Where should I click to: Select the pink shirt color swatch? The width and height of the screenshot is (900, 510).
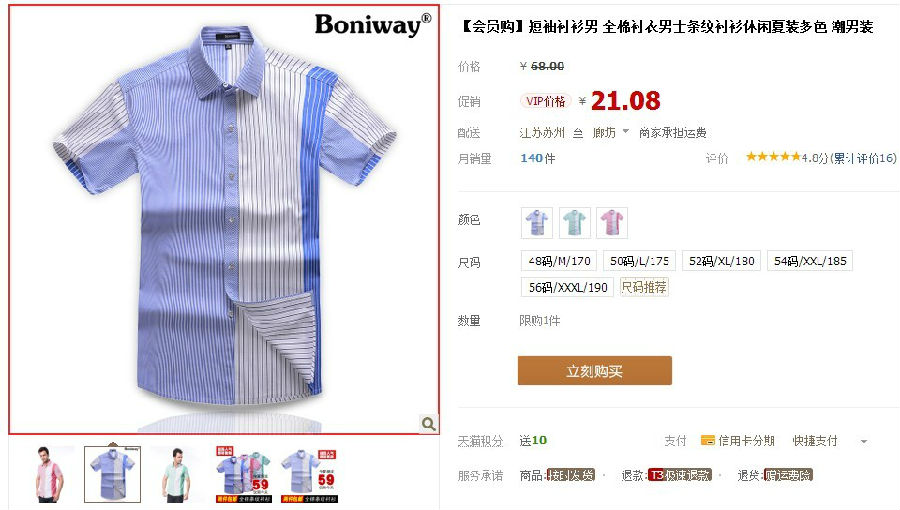click(x=612, y=223)
